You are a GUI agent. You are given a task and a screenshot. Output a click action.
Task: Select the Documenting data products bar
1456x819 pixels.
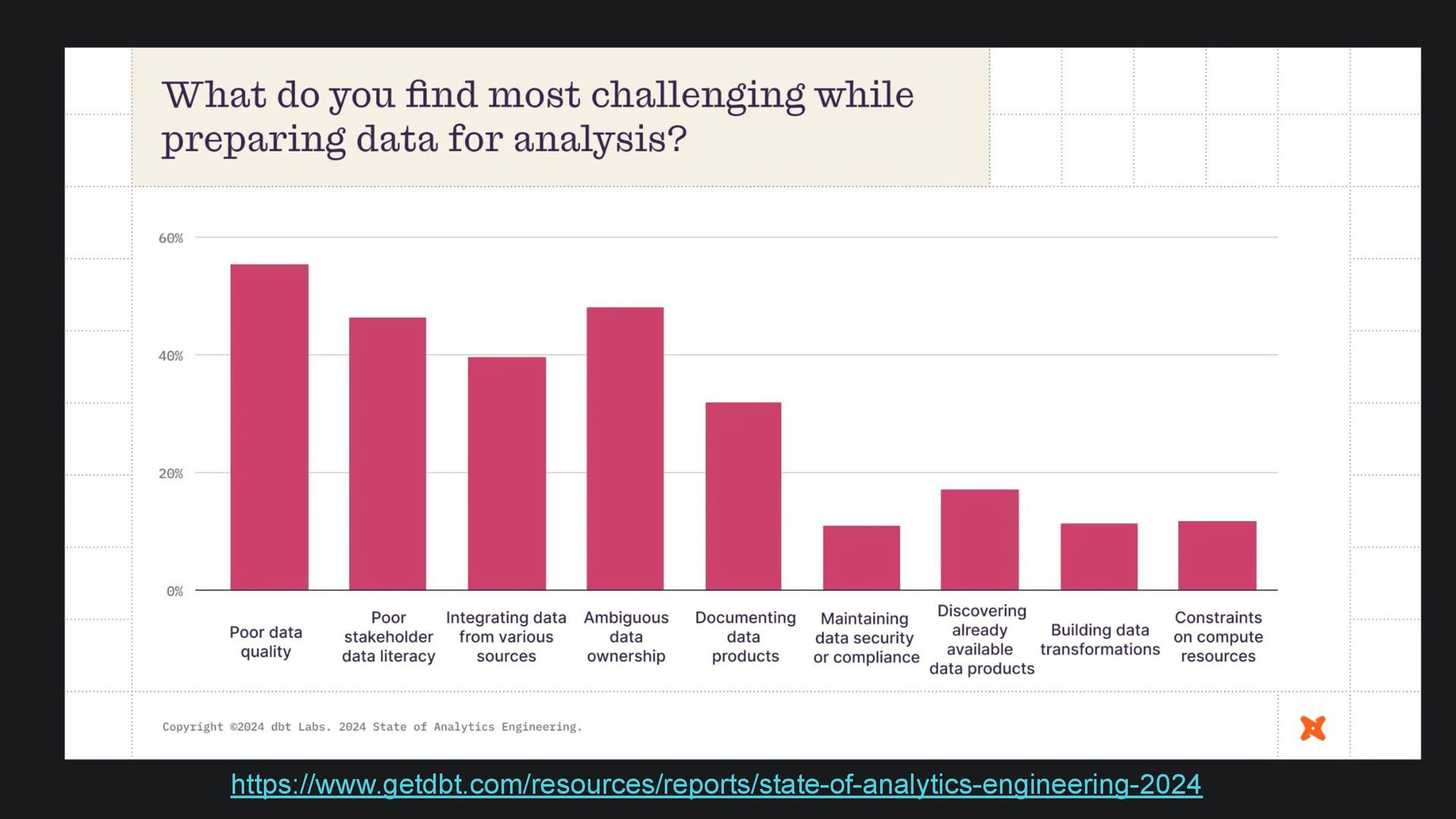743,496
